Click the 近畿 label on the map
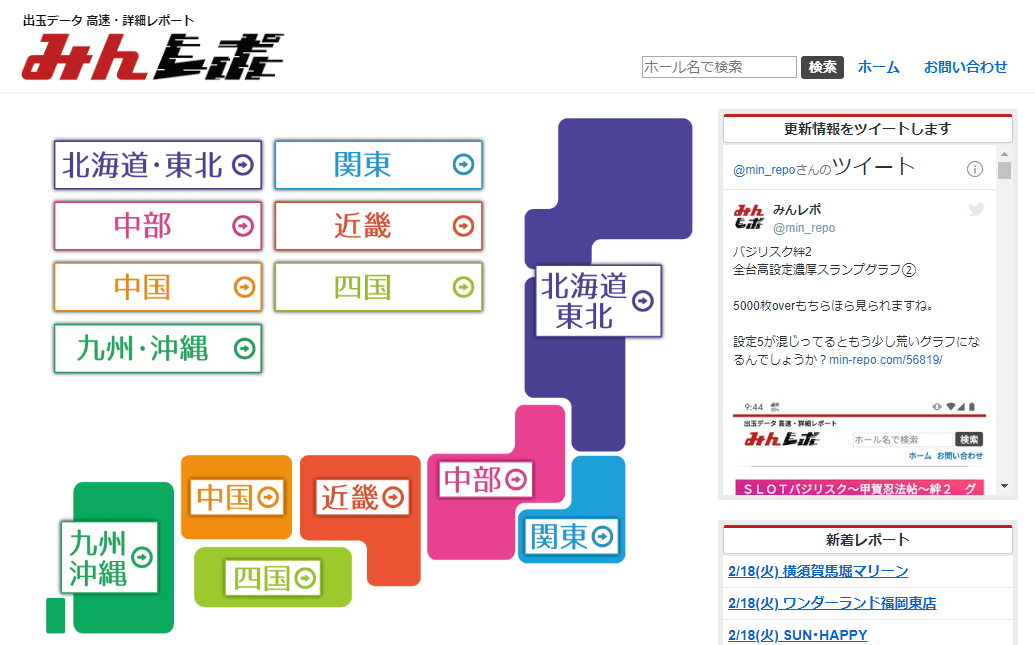This screenshot has width=1035, height=645. click(x=362, y=497)
